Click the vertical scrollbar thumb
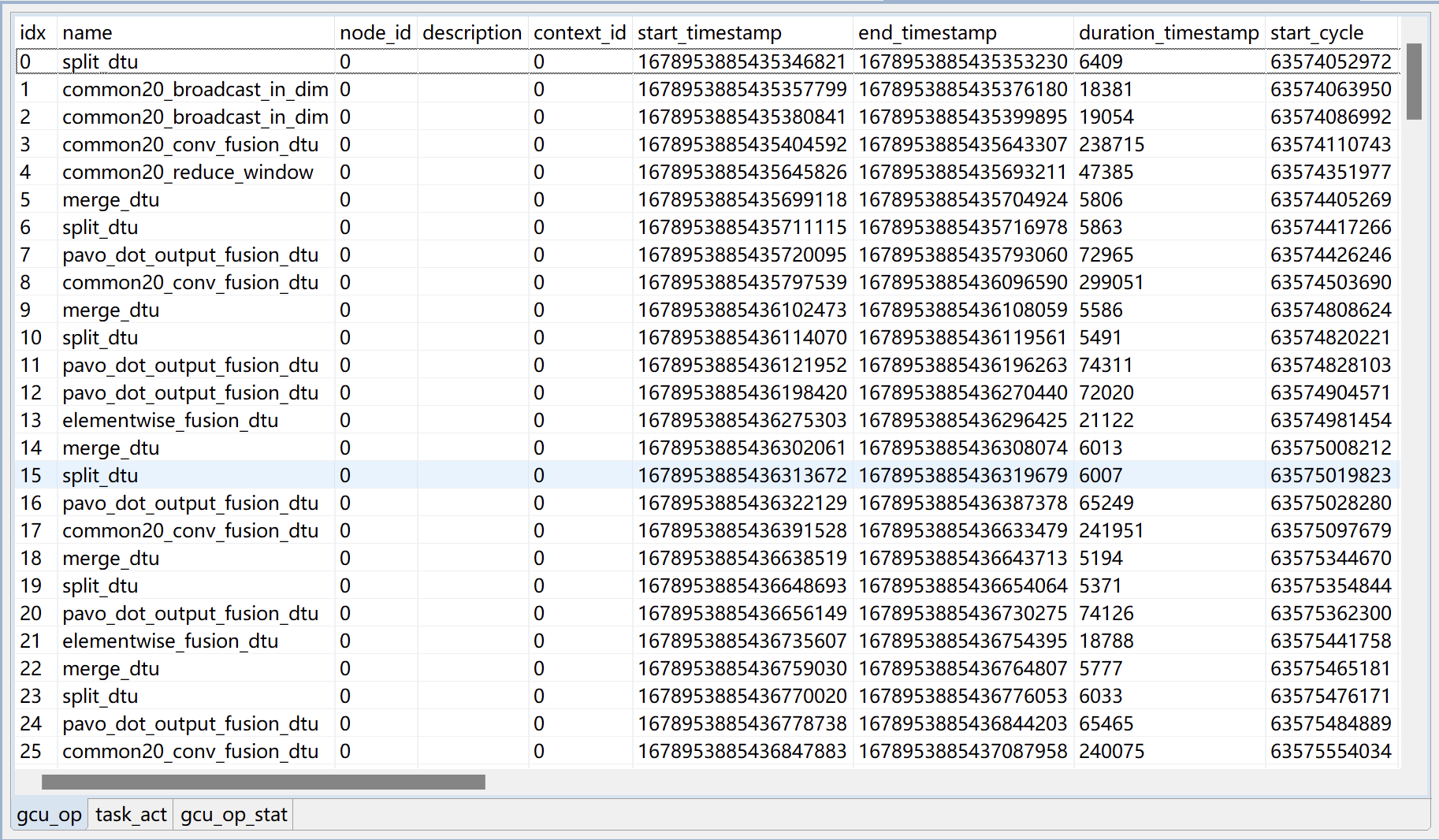 [x=1414, y=81]
